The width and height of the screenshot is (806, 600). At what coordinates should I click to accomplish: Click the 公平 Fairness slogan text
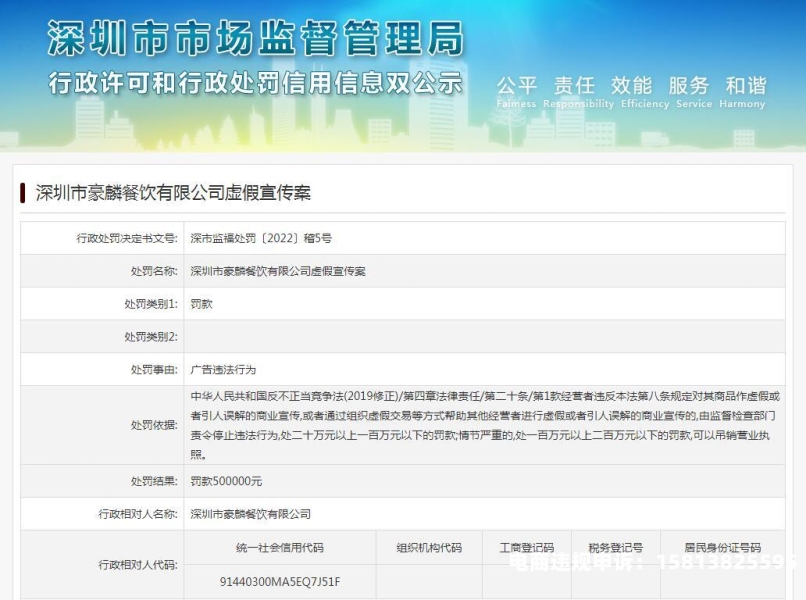[516, 90]
